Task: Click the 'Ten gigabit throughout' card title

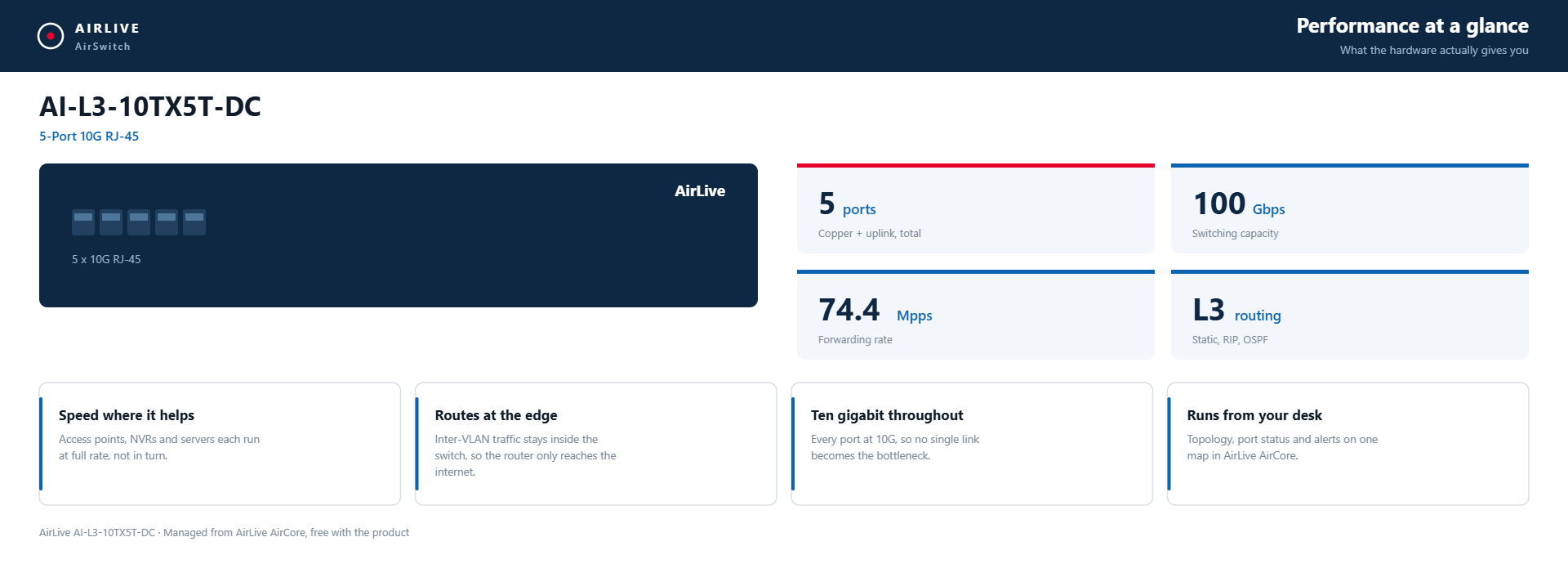Action: tap(887, 415)
